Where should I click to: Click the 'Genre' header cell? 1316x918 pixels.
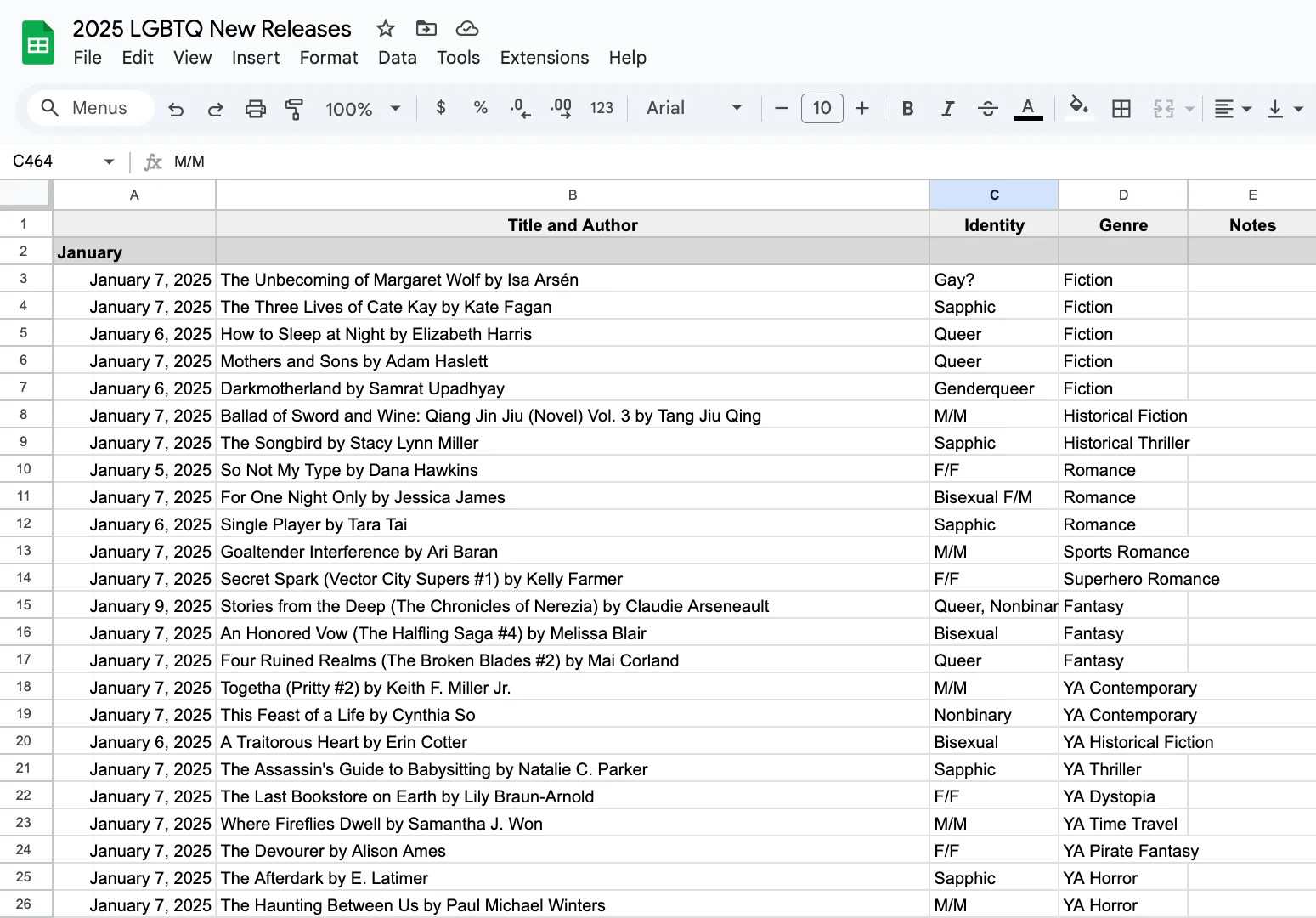(1123, 225)
